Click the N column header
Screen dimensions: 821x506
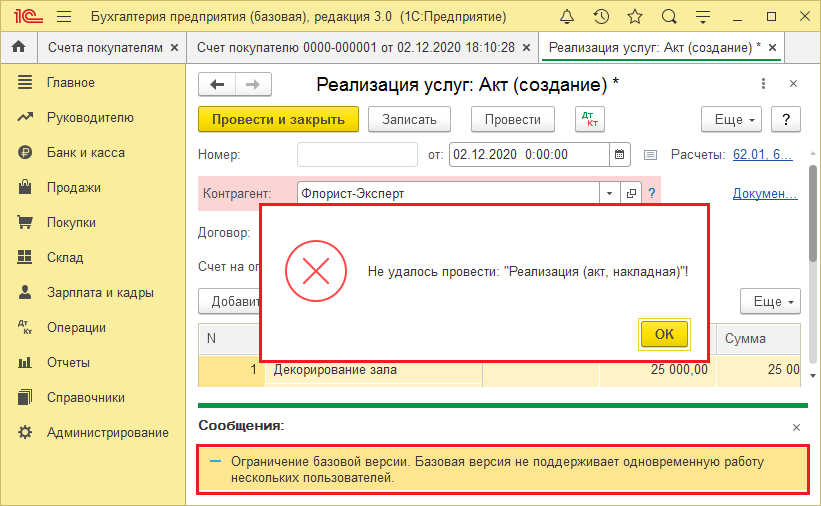[x=230, y=339]
